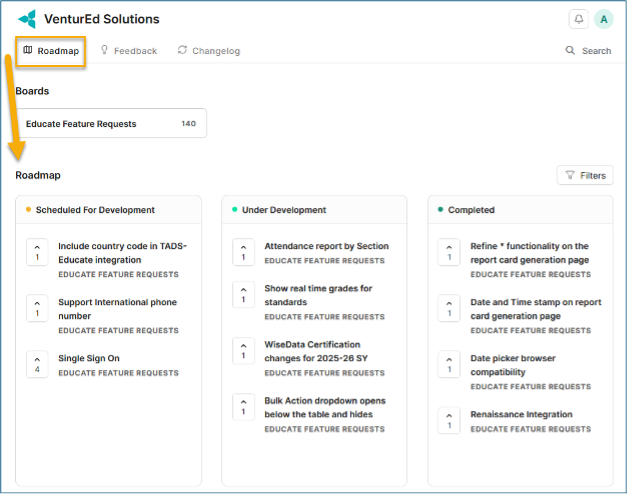Open the Renaissance Integration post

pos(521,414)
